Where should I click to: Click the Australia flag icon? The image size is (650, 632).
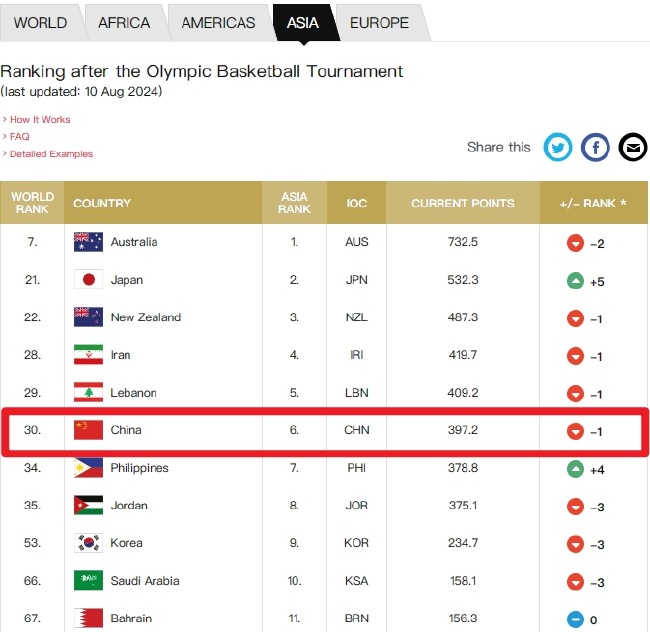click(88, 242)
